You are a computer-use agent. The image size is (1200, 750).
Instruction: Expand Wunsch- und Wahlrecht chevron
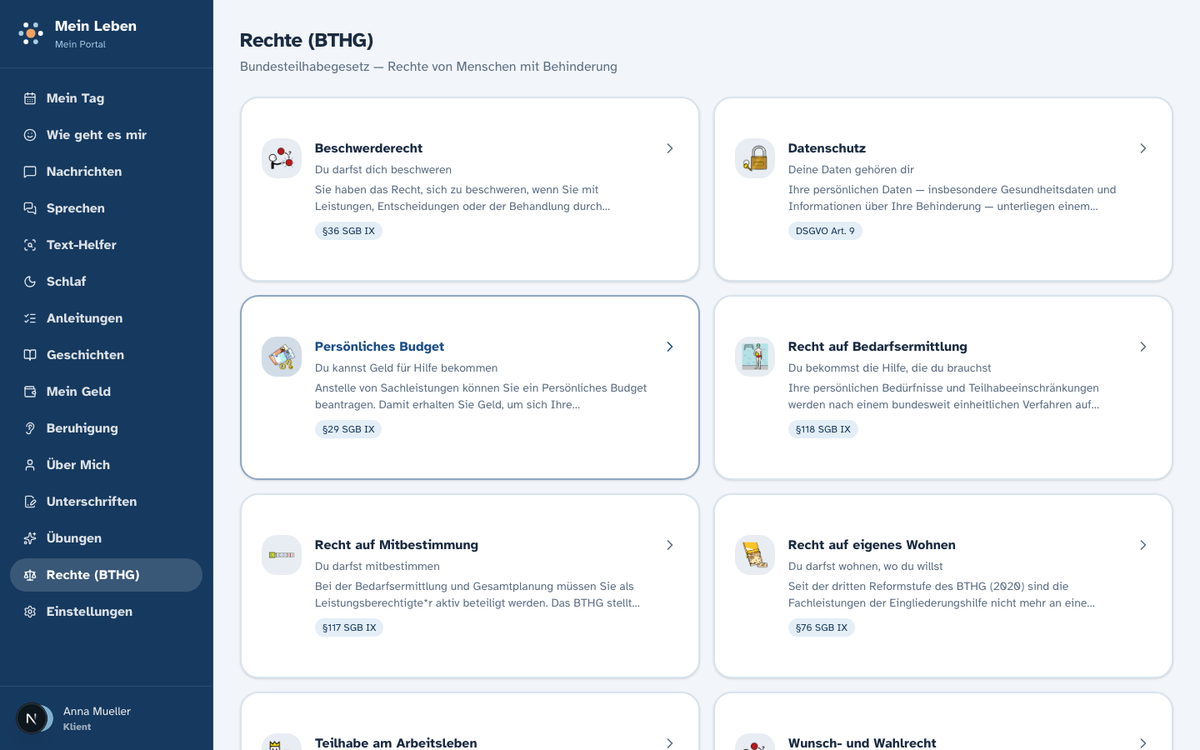(x=1143, y=743)
